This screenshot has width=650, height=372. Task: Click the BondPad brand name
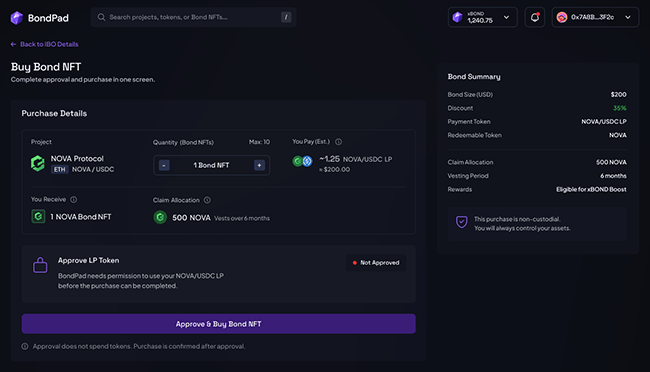48,18
